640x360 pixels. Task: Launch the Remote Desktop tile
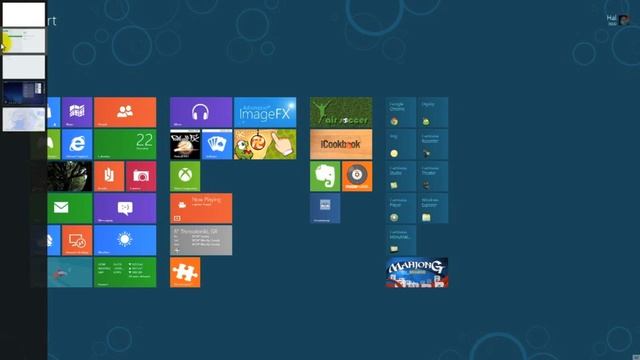pyautogui.click(x=77, y=240)
